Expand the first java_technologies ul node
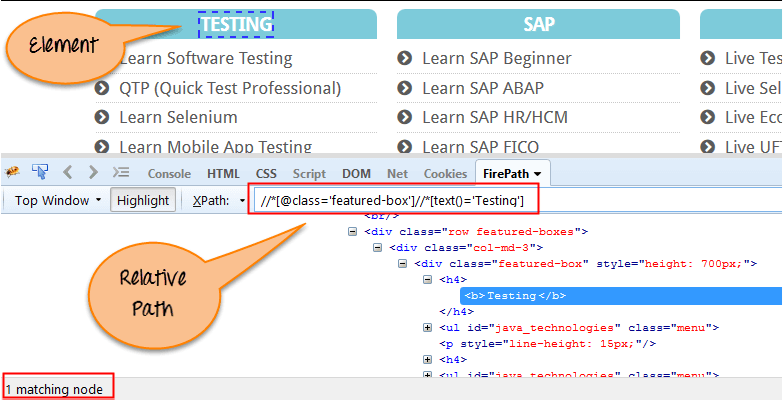The width and height of the screenshot is (783, 400). (x=428, y=328)
